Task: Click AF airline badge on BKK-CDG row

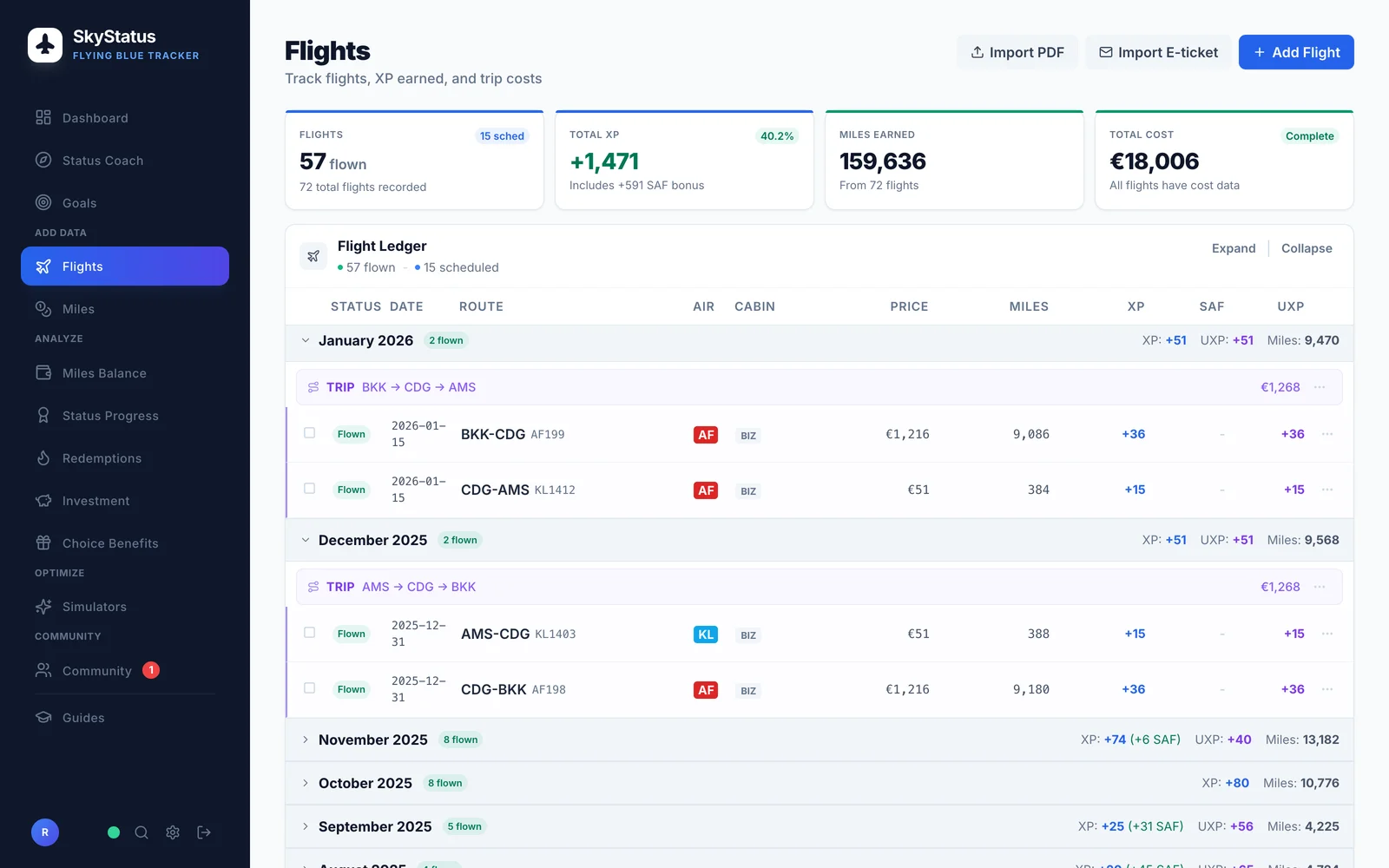Action: point(706,434)
